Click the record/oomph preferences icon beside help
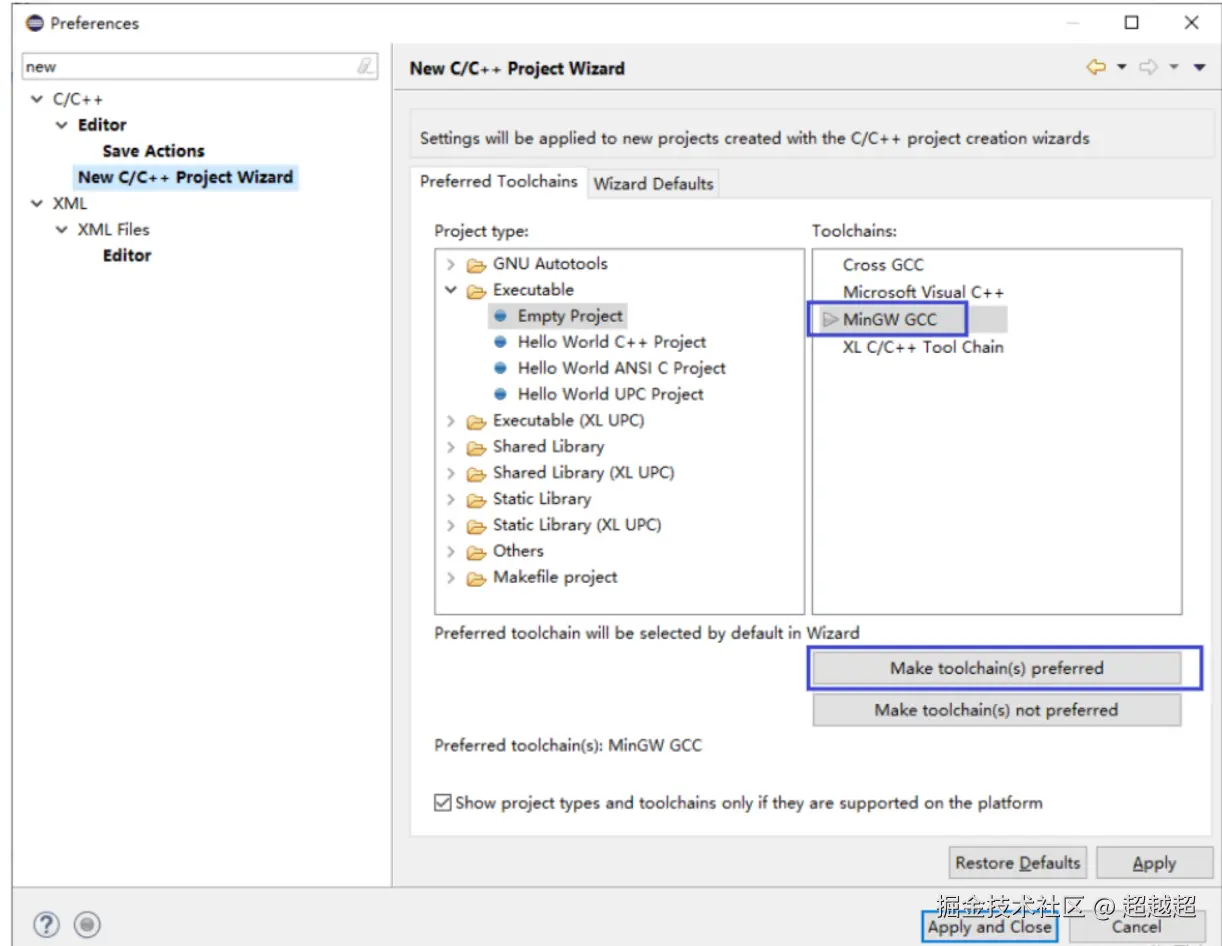Screen dimensions: 1222x946 87,924
